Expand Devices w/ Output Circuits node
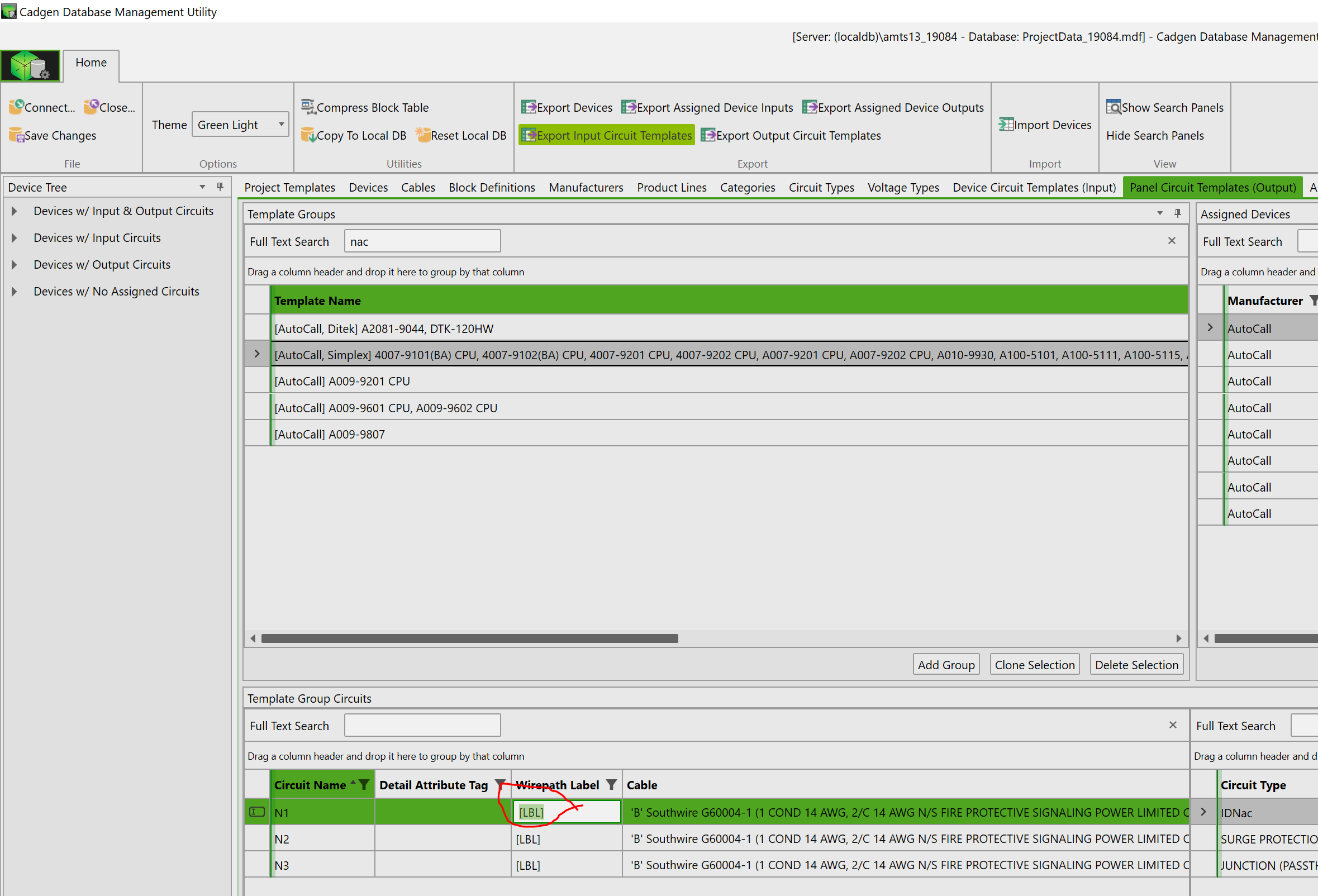This screenshot has height=896, width=1318. pos(14,264)
